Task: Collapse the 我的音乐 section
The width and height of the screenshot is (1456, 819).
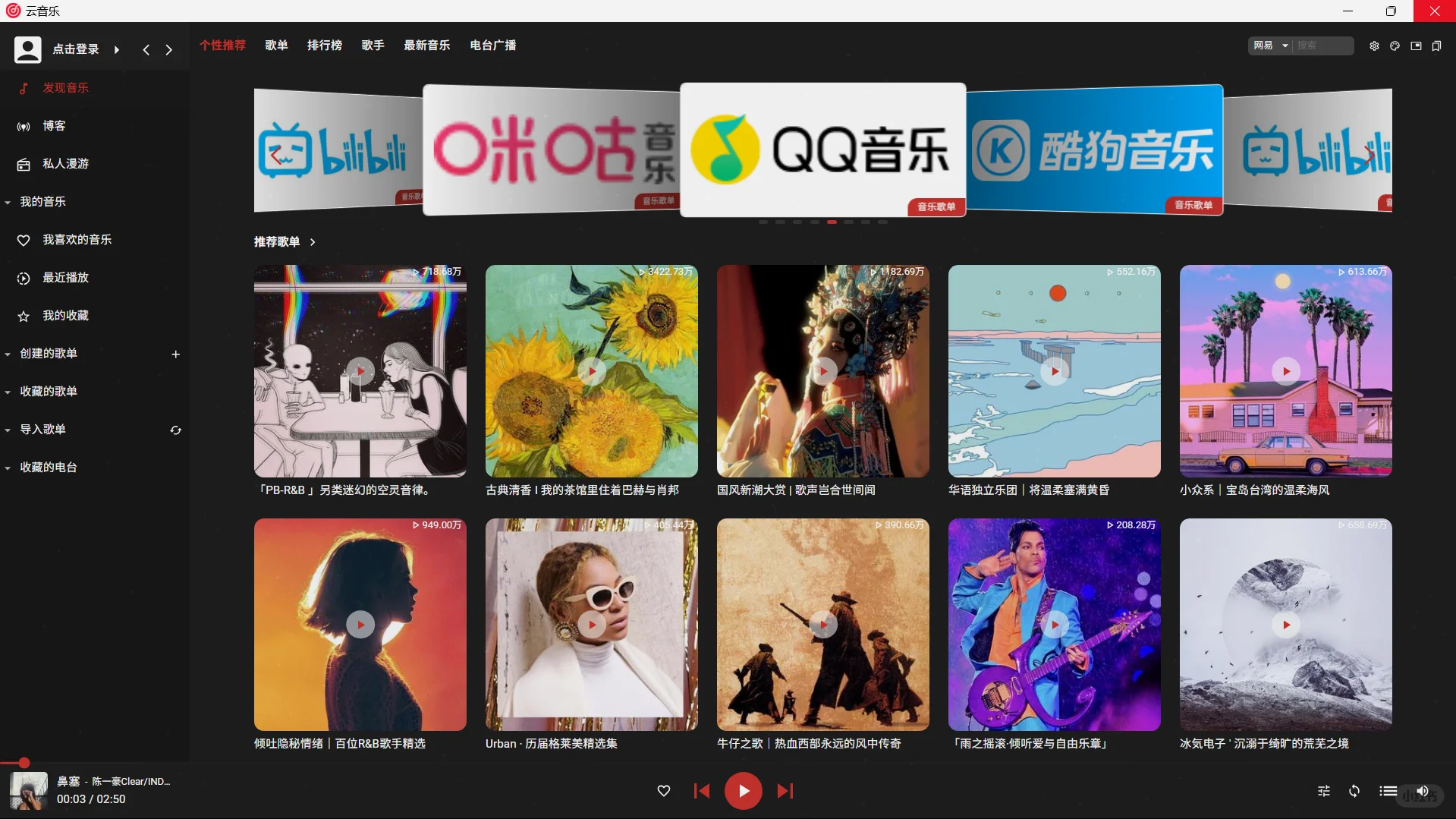Action: coord(8,203)
